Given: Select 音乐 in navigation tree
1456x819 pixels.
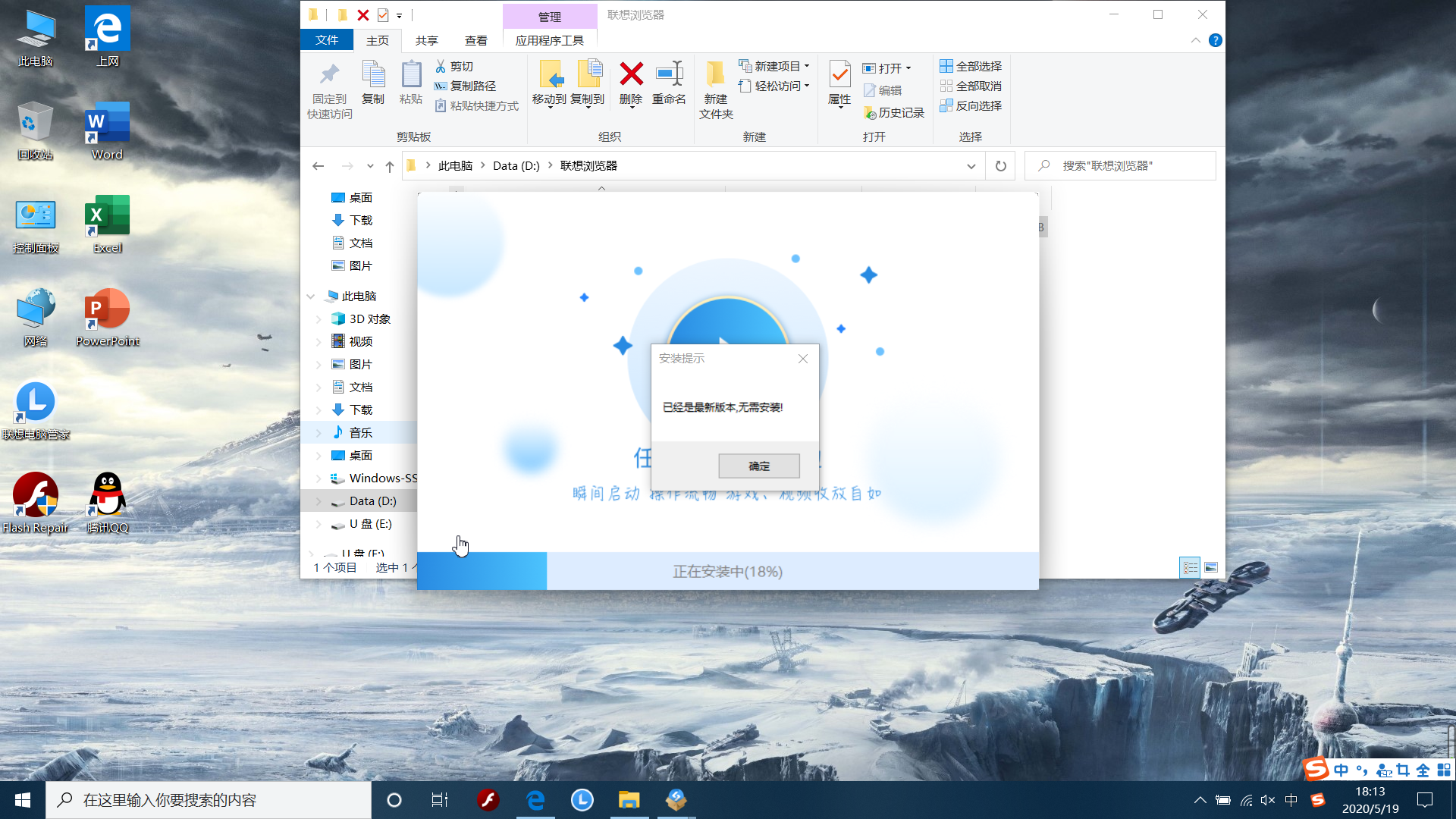Looking at the screenshot, I should pos(361,433).
